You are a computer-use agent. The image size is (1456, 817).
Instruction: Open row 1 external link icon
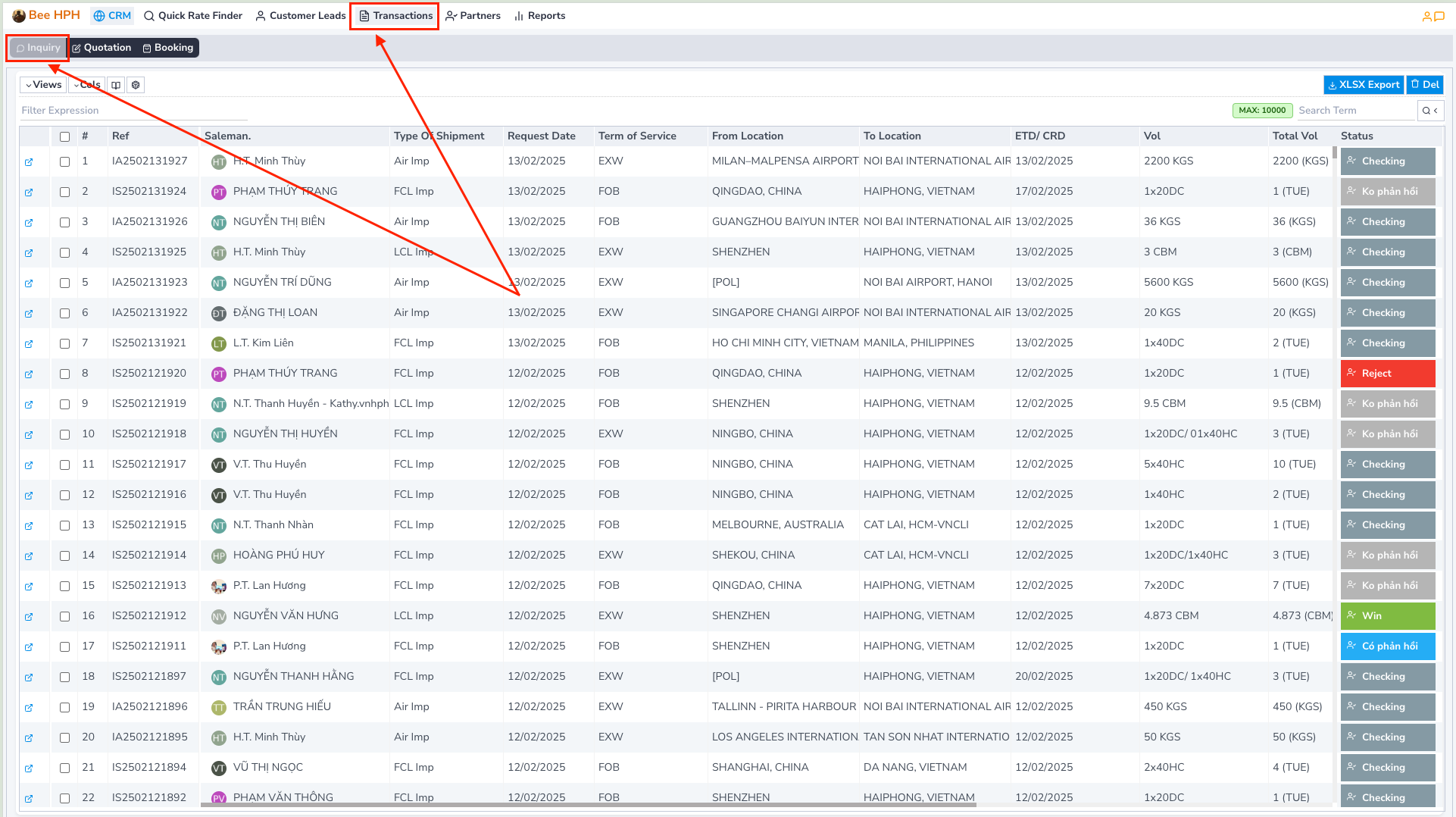point(29,162)
